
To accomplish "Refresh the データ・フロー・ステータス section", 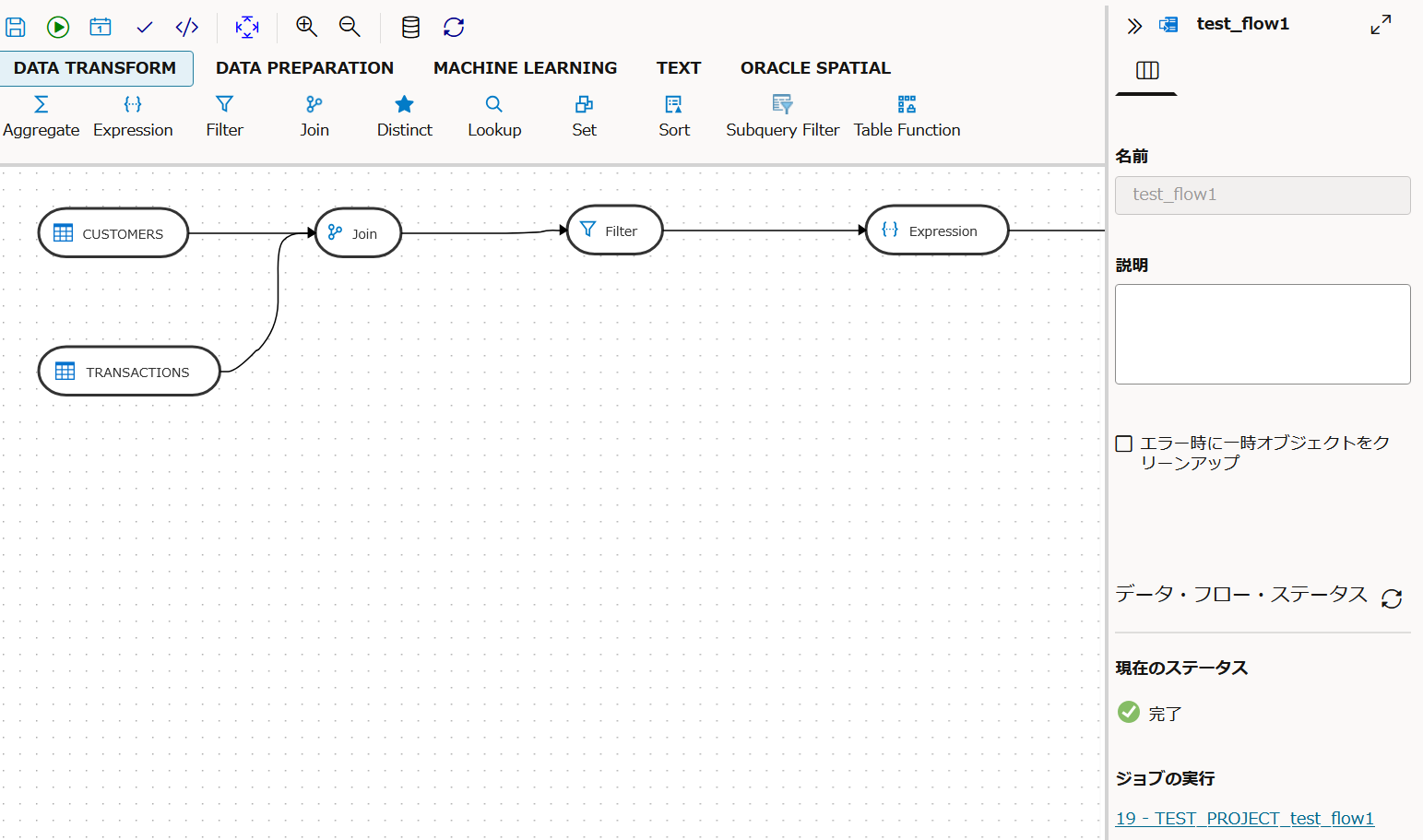I will 1392,598.
